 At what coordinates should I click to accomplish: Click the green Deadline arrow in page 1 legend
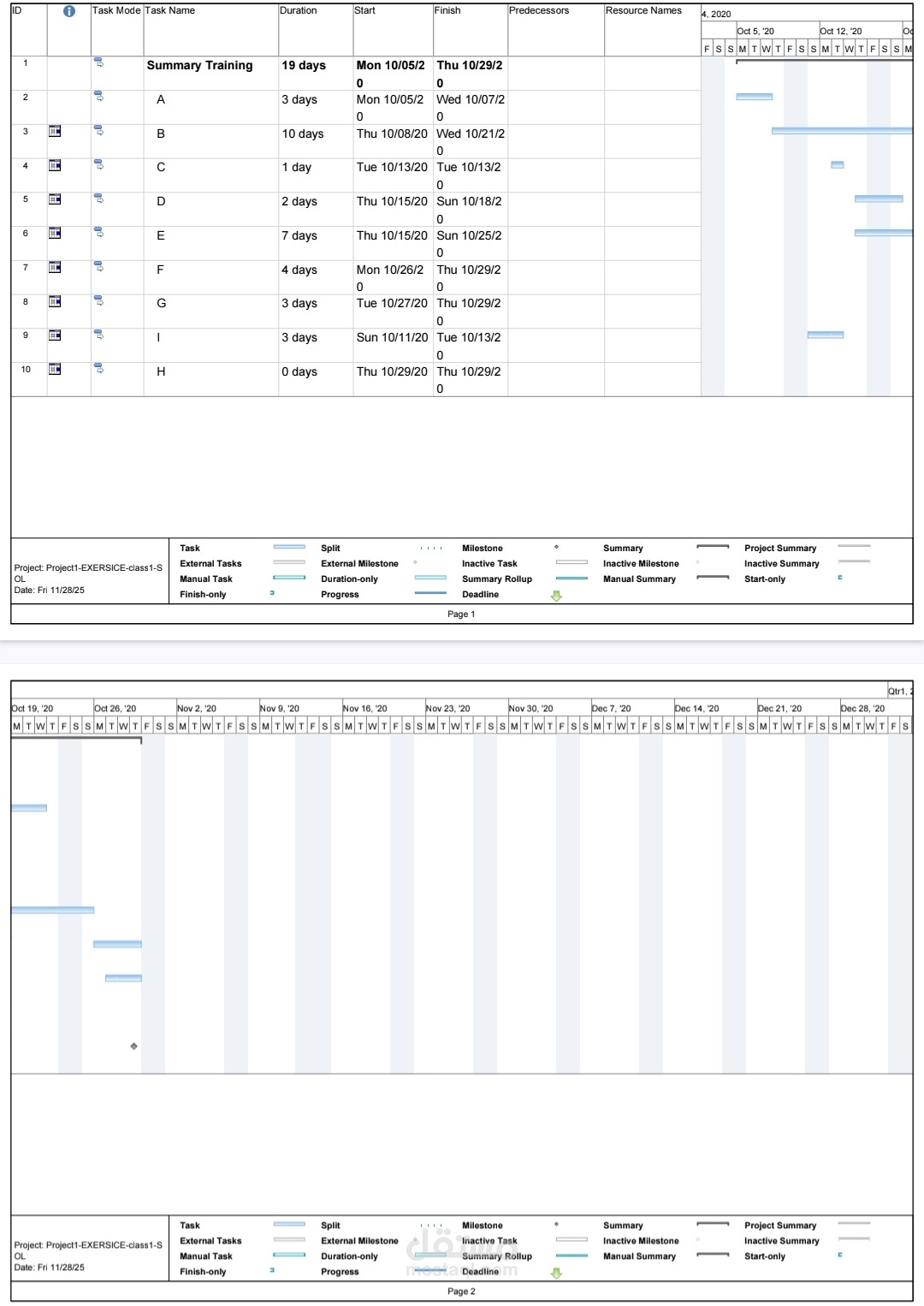pyautogui.click(x=556, y=596)
